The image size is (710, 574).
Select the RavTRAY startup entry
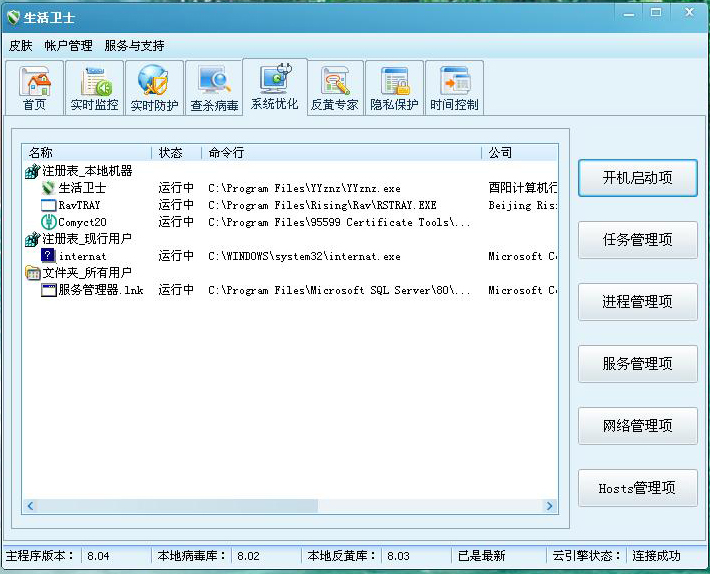coord(79,205)
